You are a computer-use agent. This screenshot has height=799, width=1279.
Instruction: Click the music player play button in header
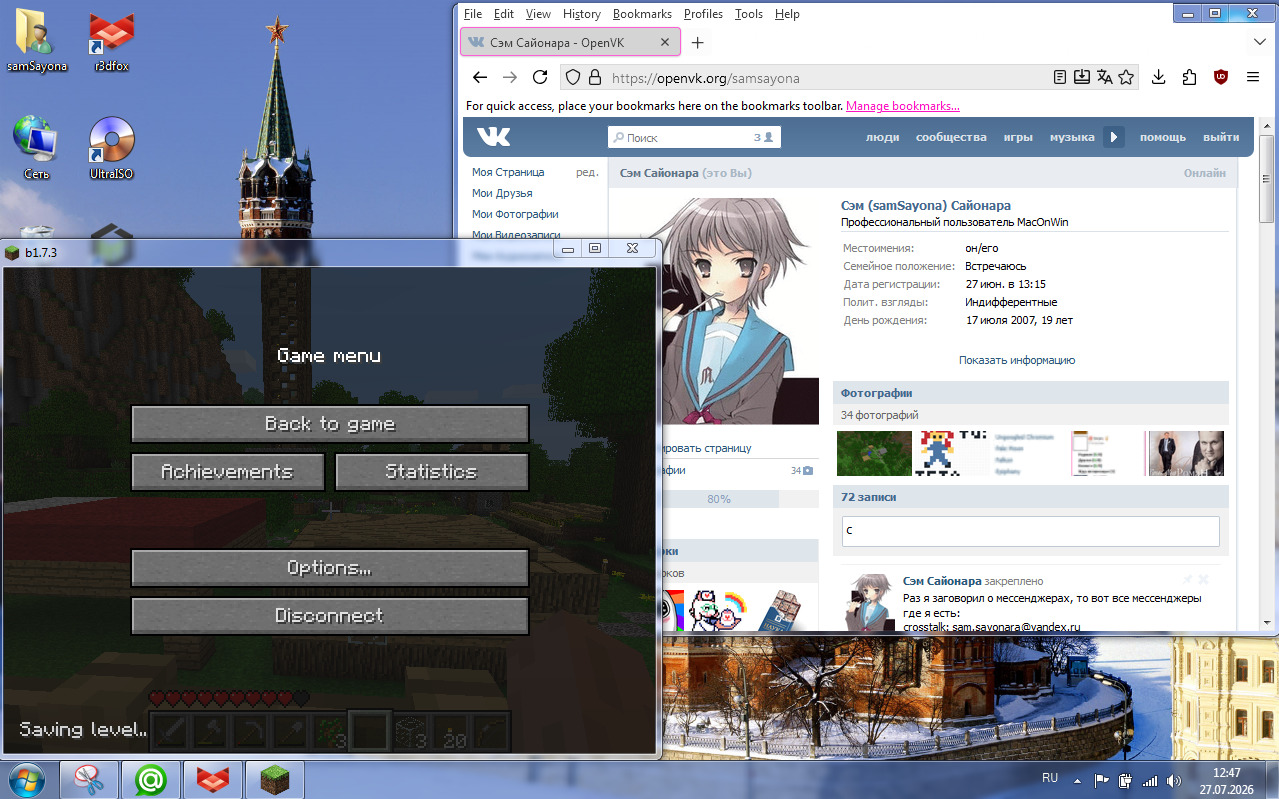[1114, 137]
